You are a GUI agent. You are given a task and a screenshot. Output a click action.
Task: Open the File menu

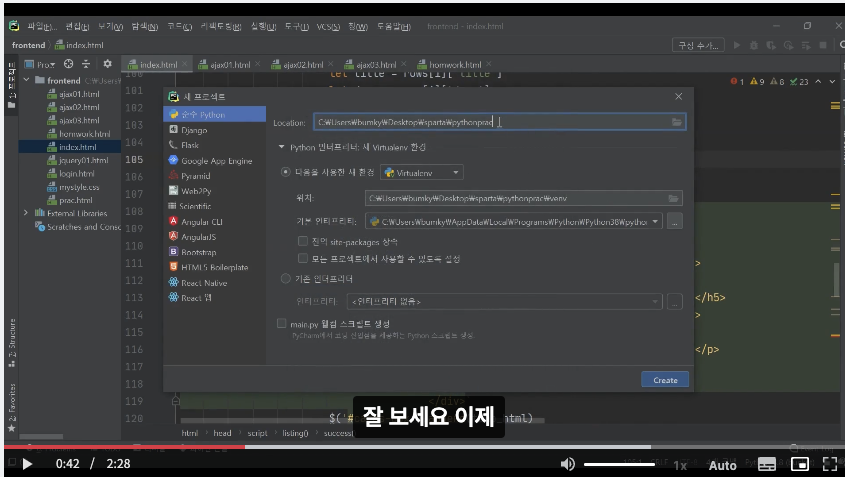[x=41, y=26]
